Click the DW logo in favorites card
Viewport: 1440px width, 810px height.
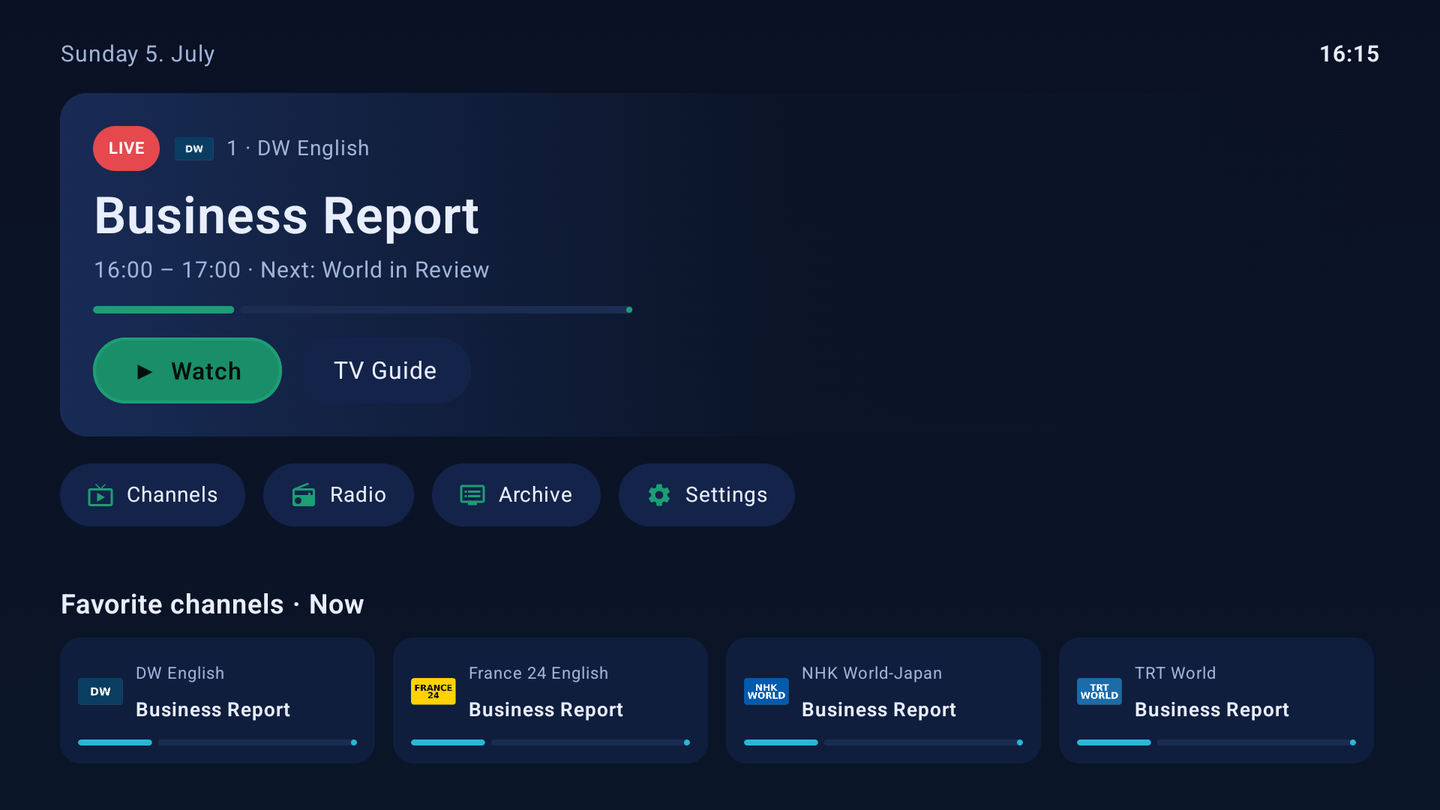click(101, 691)
